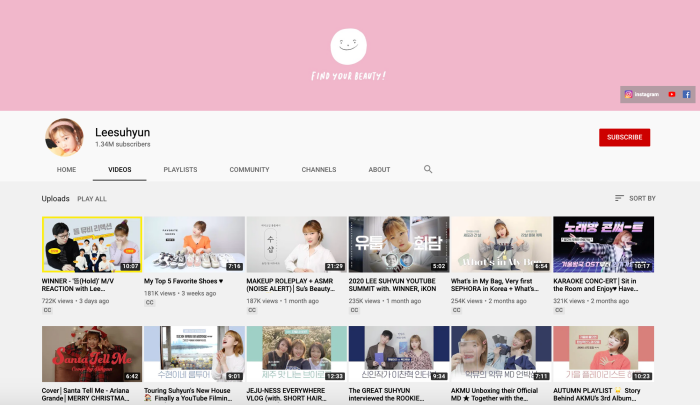Screen dimensions: 700x405
Task: Open What's in My Bag thumbnail
Action: pyautogui.click(x=501, y=244)
